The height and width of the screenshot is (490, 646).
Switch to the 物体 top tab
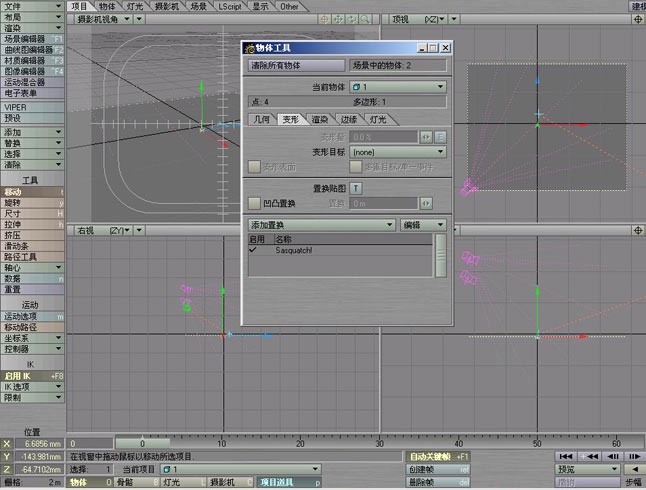pos(108,6)
